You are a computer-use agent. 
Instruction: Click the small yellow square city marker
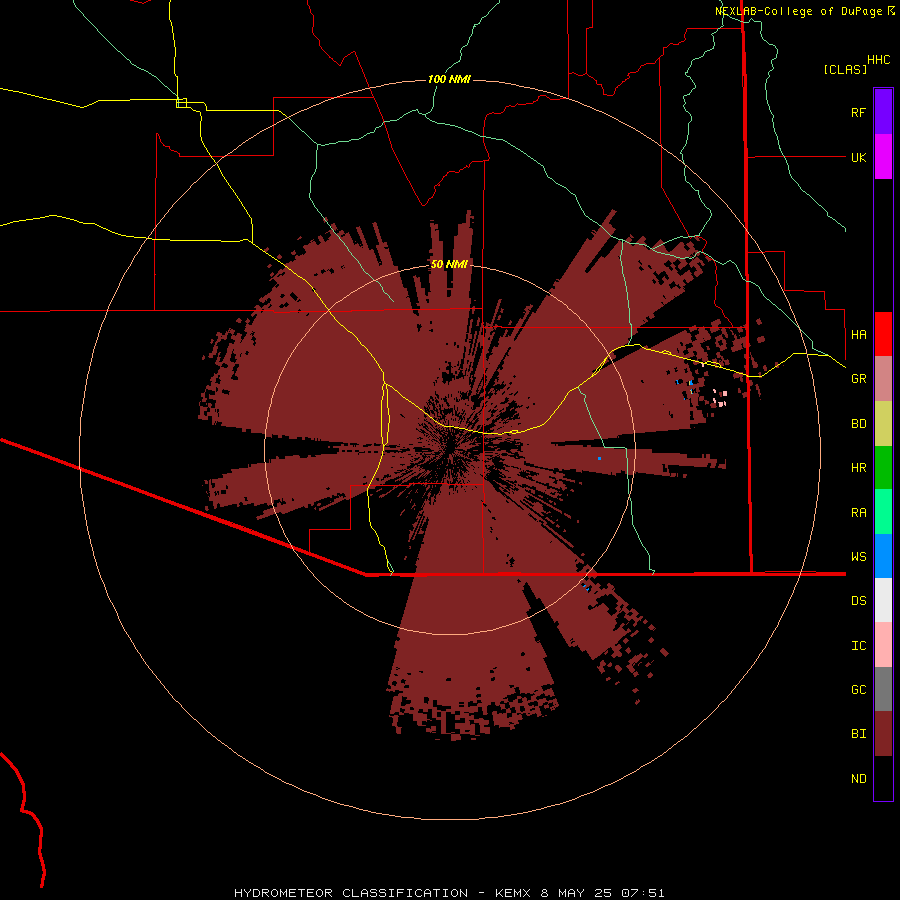click(181, 103)
